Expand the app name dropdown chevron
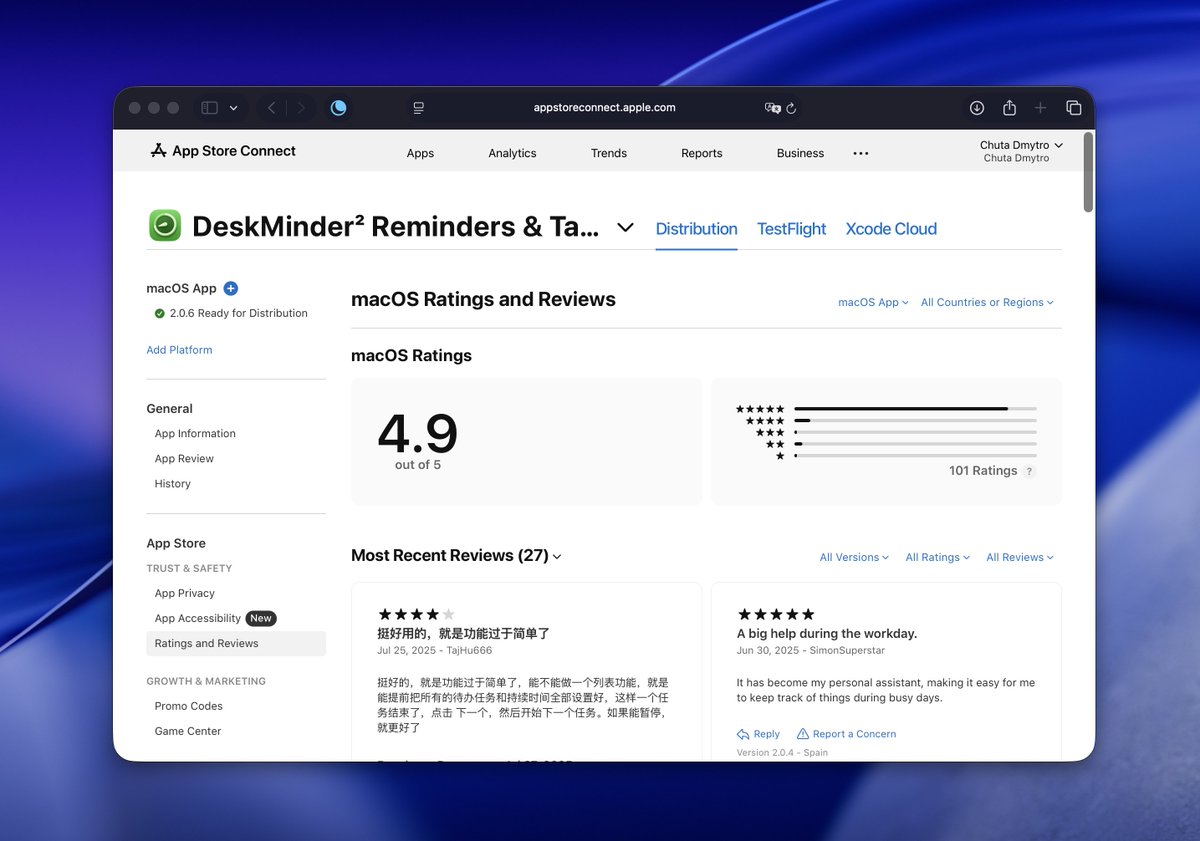The height and width of the screenshot is (841, 1200). click(625, 227)
